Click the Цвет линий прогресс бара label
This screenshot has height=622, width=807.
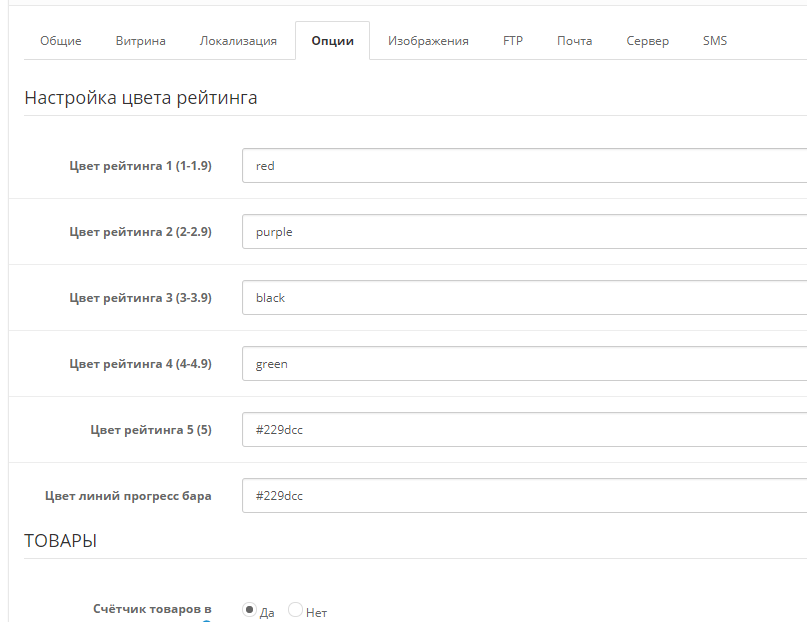click(128, 495)
